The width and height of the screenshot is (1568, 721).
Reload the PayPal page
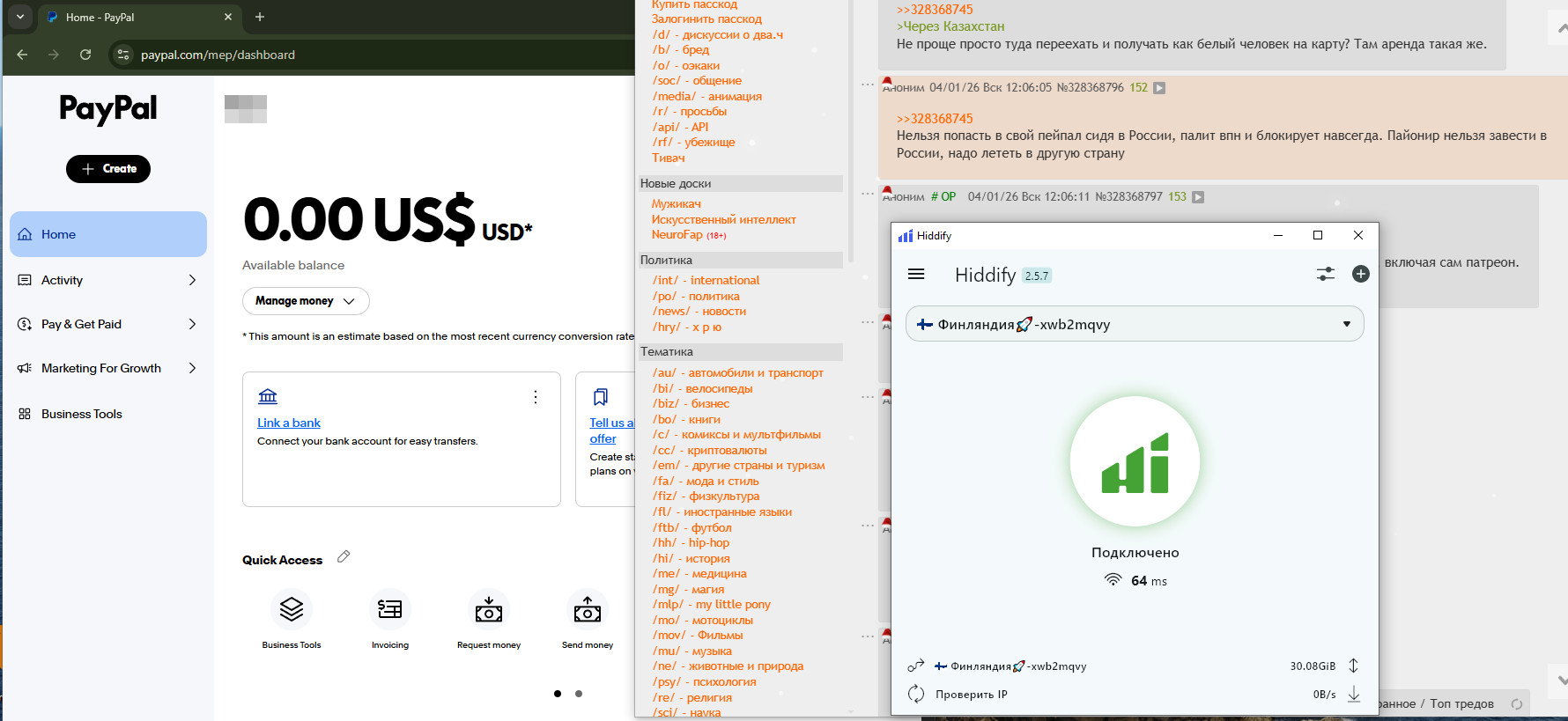tap(85, 55)
